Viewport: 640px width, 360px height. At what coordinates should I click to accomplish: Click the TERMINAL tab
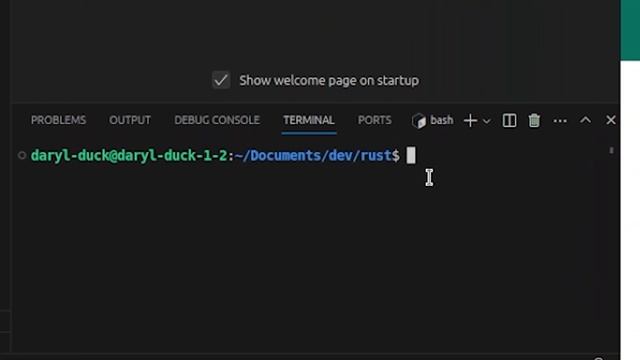tap(309, 120)
